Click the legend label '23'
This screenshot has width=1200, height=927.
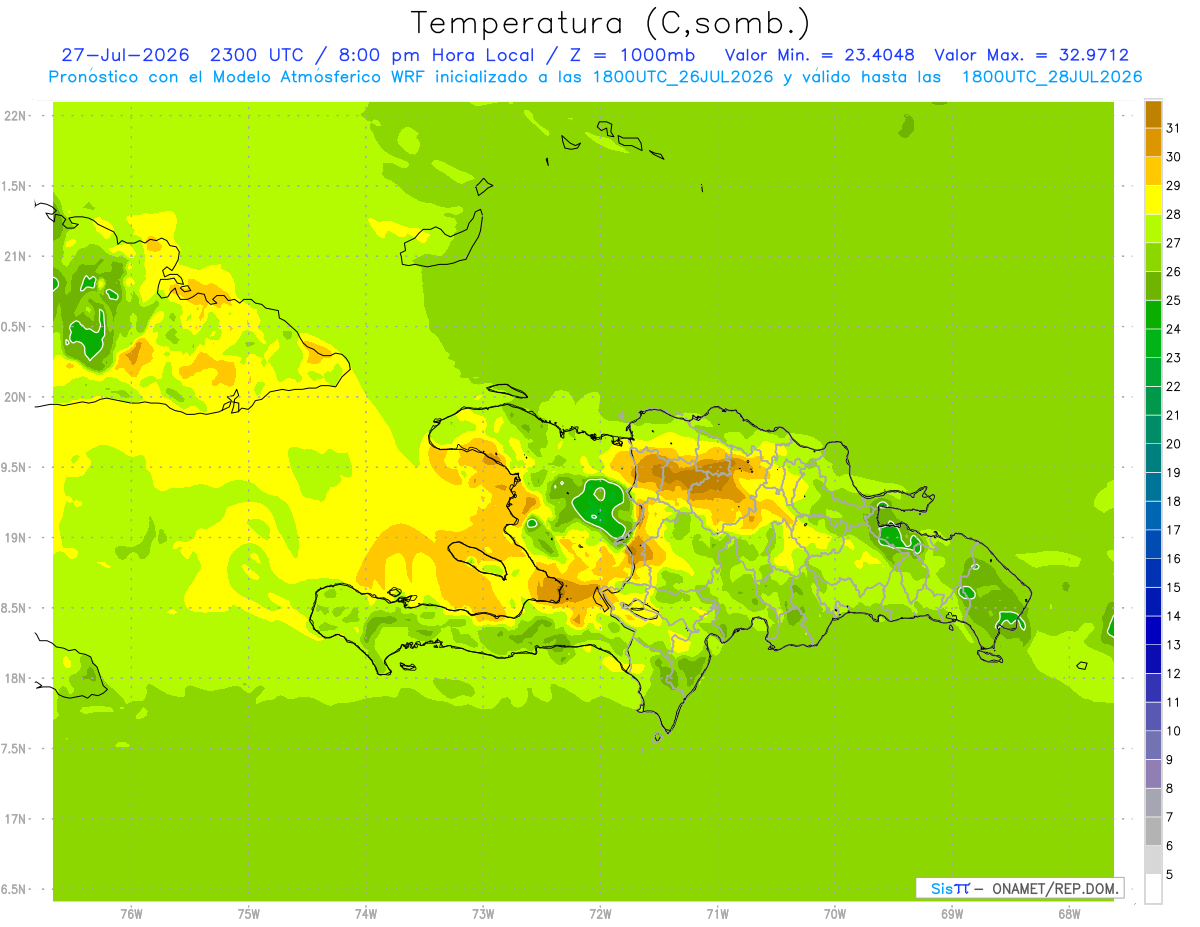click(1173, 358)
